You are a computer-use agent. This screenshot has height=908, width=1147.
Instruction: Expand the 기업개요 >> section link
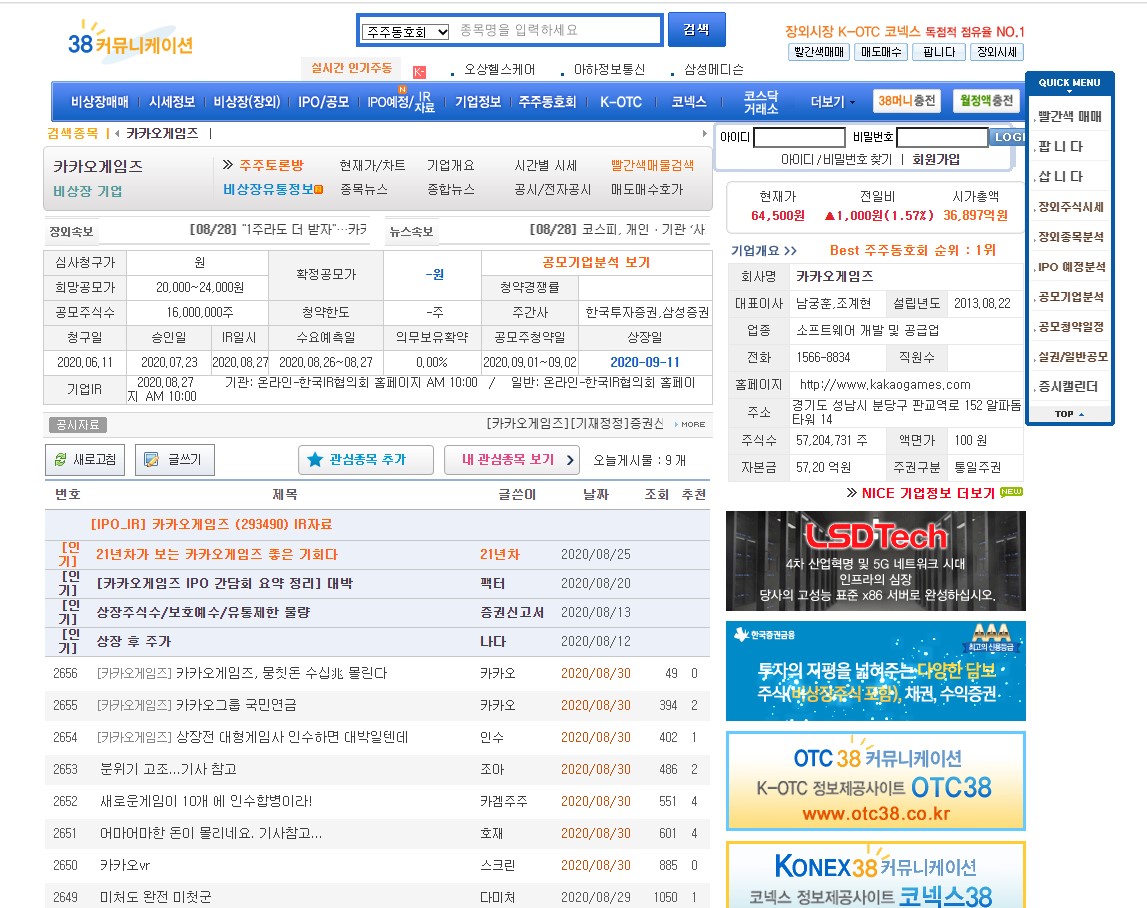click(x=764, y=250)
